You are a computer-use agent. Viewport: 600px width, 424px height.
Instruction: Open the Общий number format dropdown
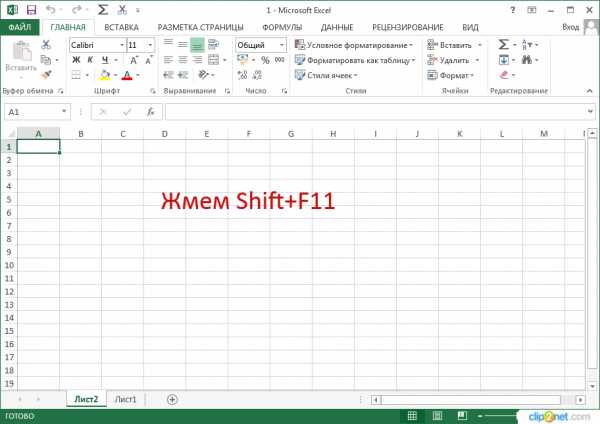click(282, 45)
